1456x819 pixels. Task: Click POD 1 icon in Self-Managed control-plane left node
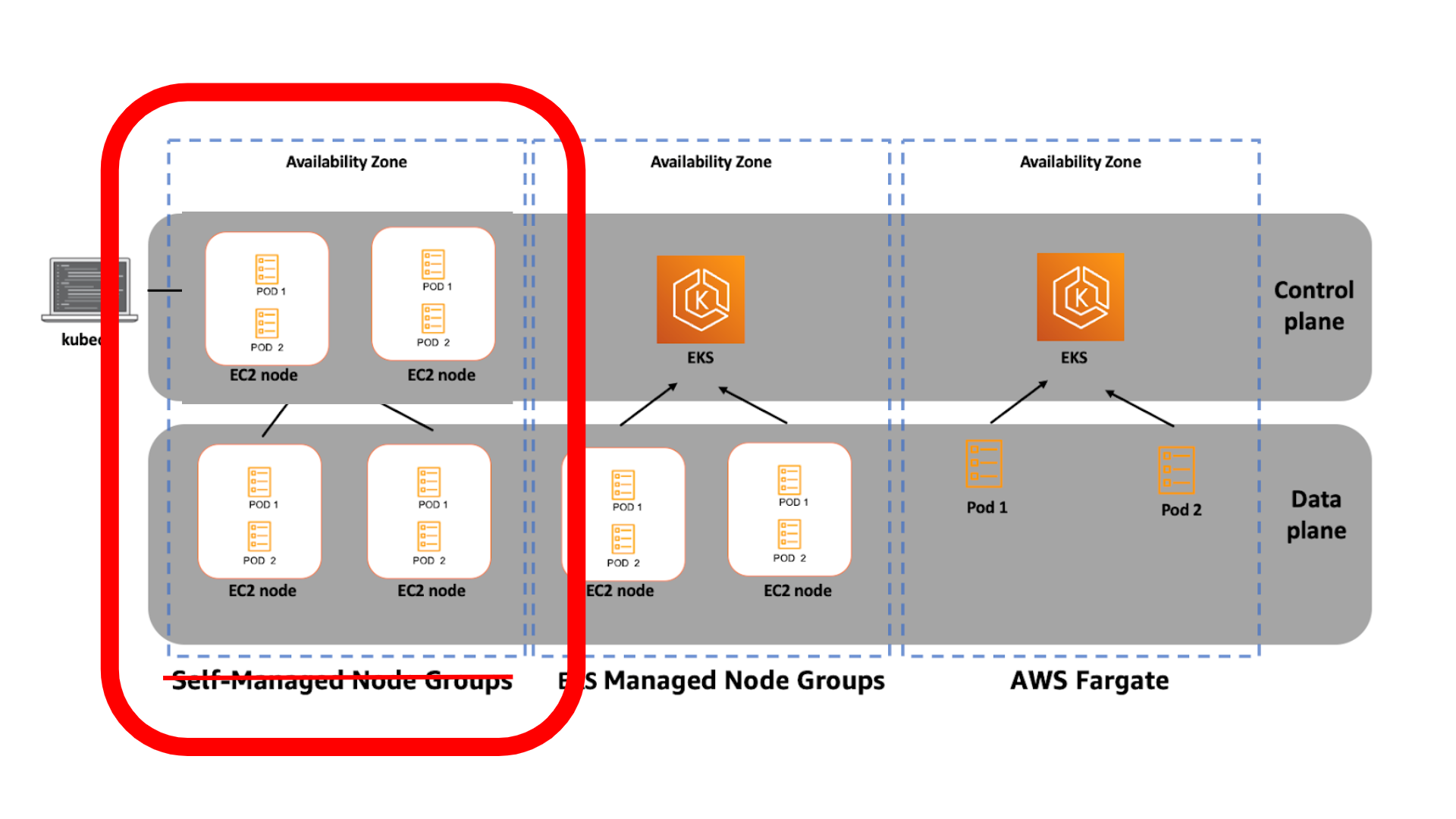267,269
